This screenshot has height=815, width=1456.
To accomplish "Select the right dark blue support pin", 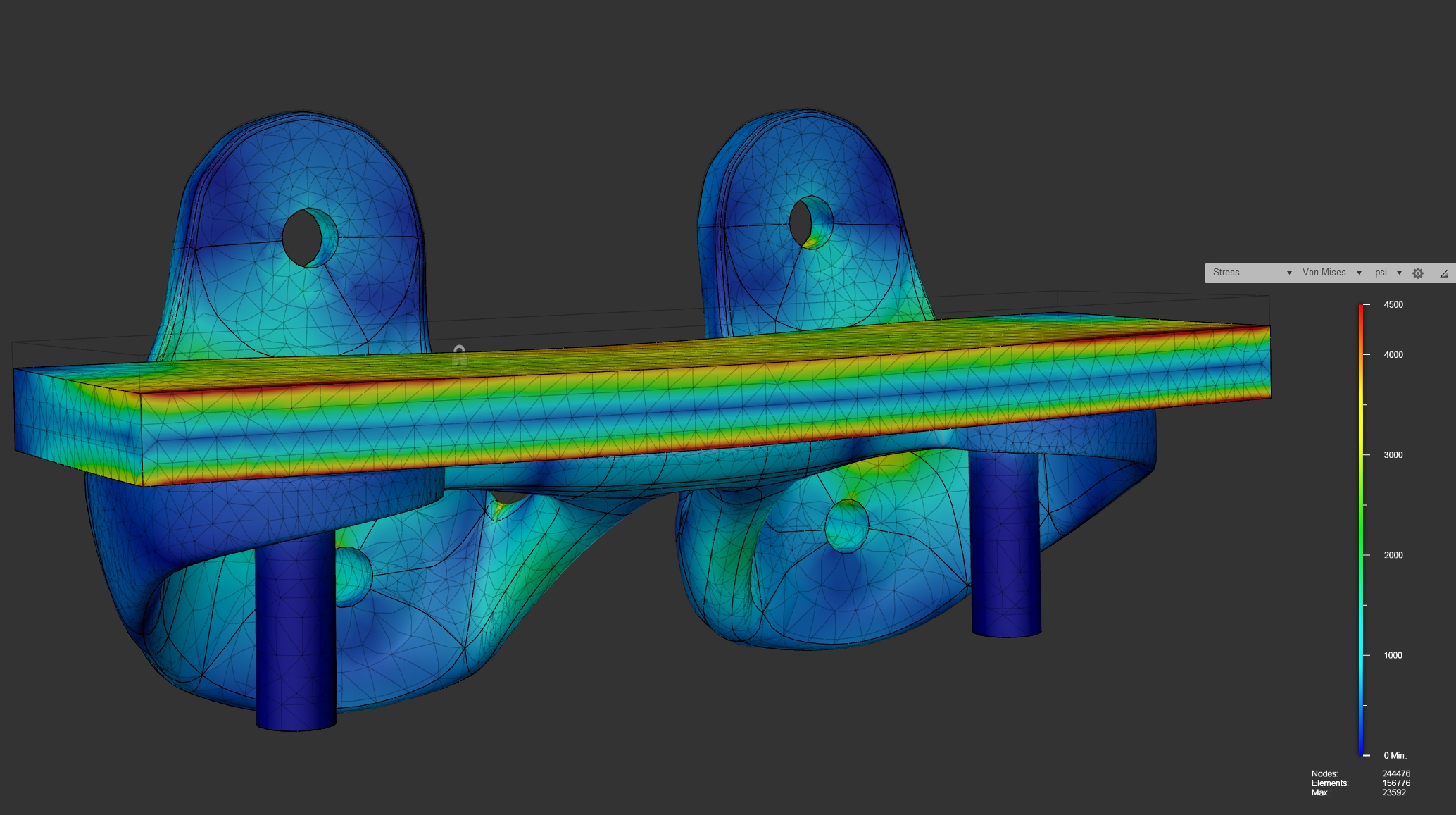I will [1005, 542].
